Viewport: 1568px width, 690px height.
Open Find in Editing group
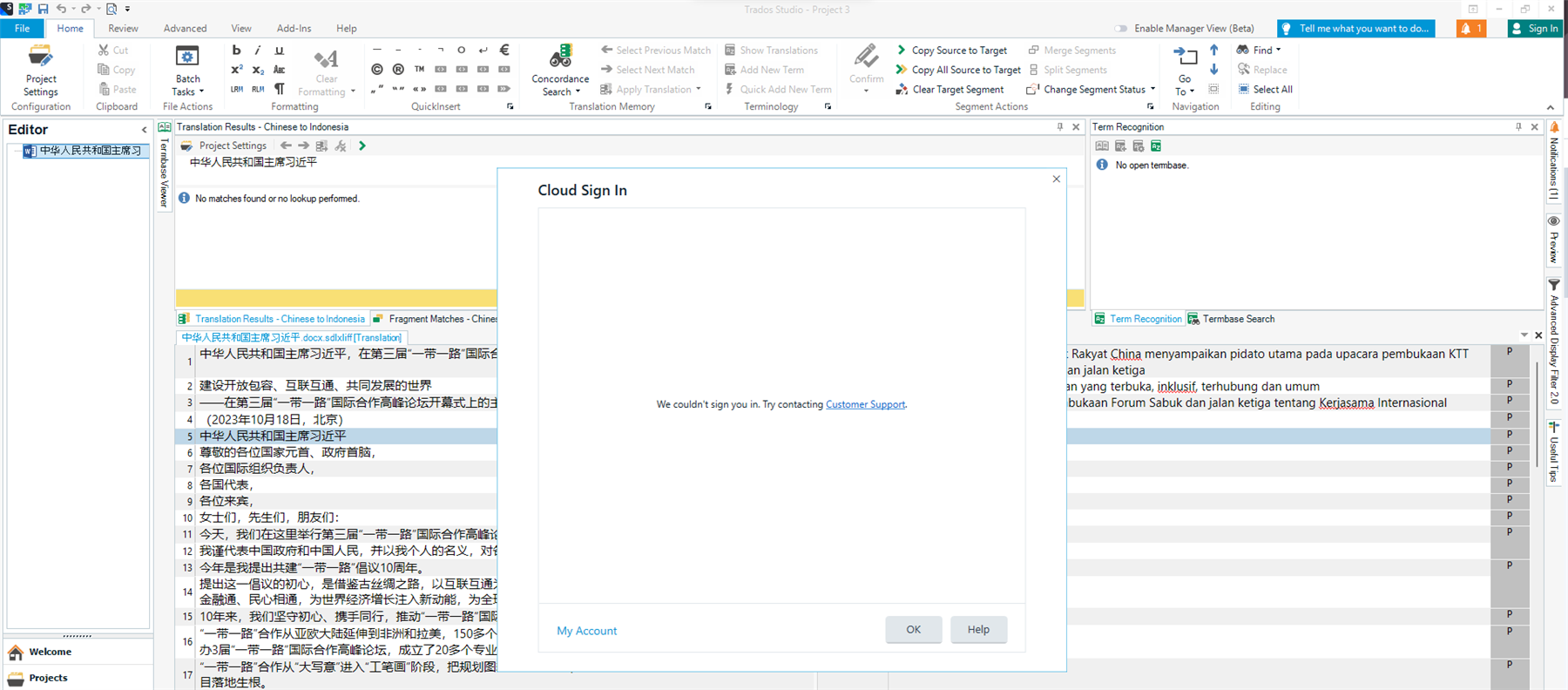coord(1259,51)
